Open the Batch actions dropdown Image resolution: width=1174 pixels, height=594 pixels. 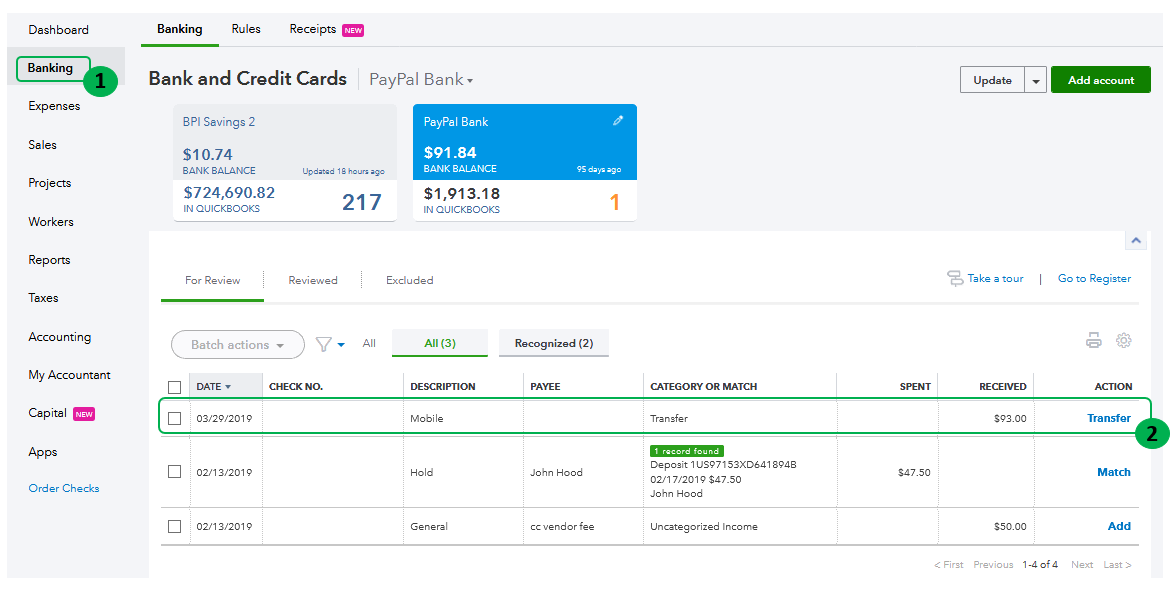click(x=237, y=343)
